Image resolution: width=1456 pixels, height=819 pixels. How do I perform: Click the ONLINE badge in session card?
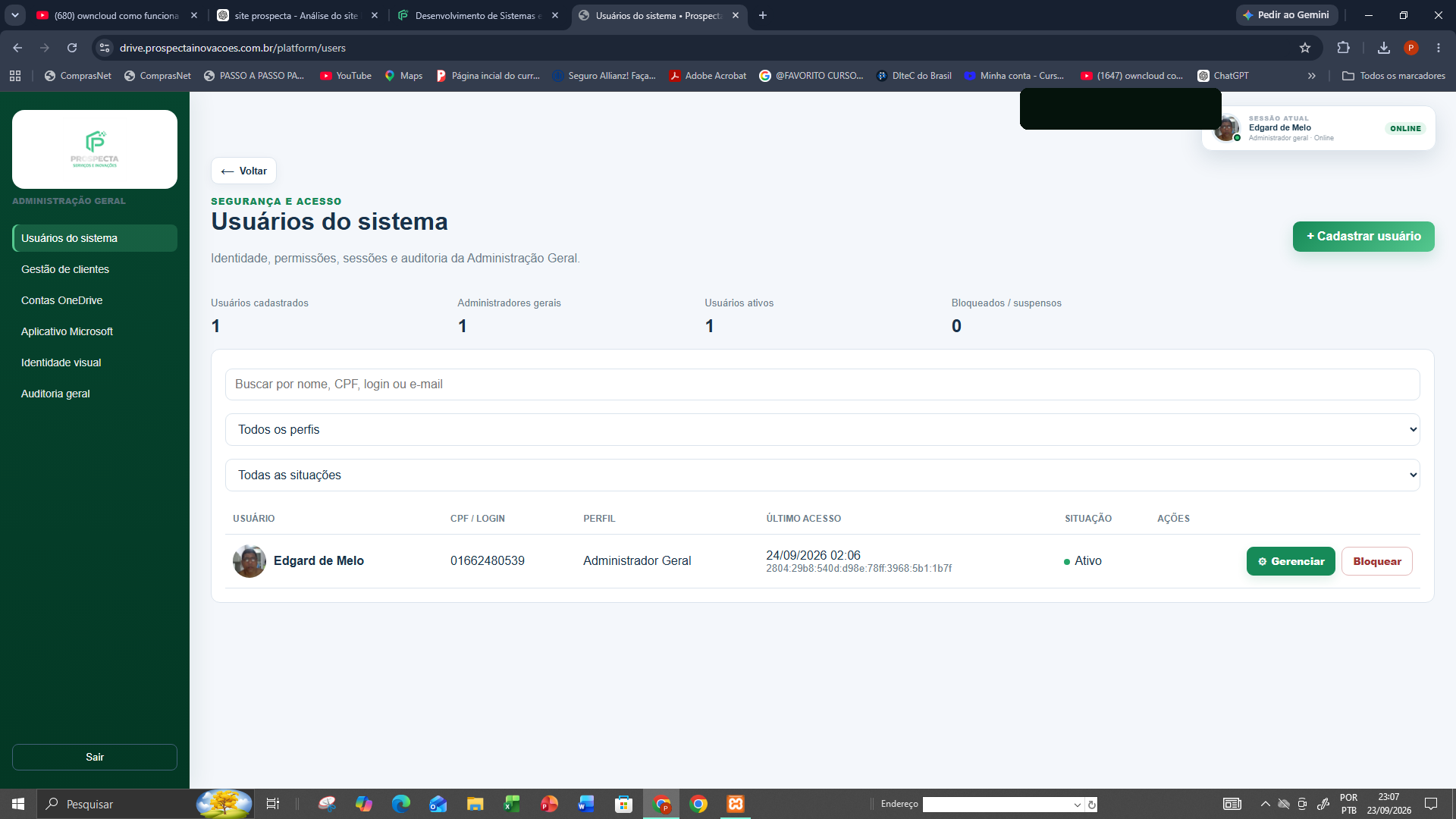click(1405, 129)
